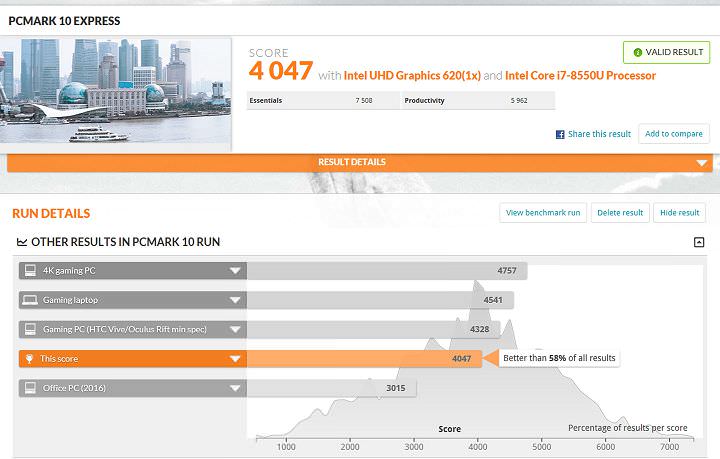Open the Gaming laptop dropdown arrow
720x459 pixels.
(x=235, y=300)
